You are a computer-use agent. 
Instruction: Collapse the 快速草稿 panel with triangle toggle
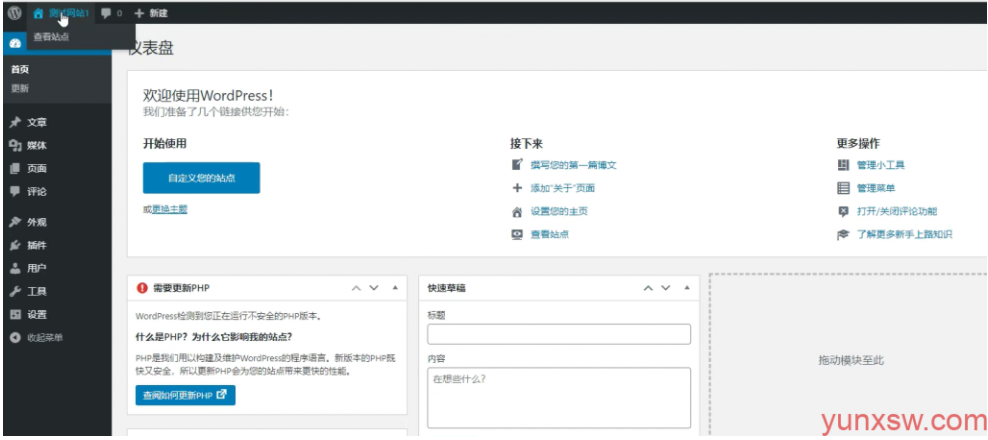[x=687, y=287]
